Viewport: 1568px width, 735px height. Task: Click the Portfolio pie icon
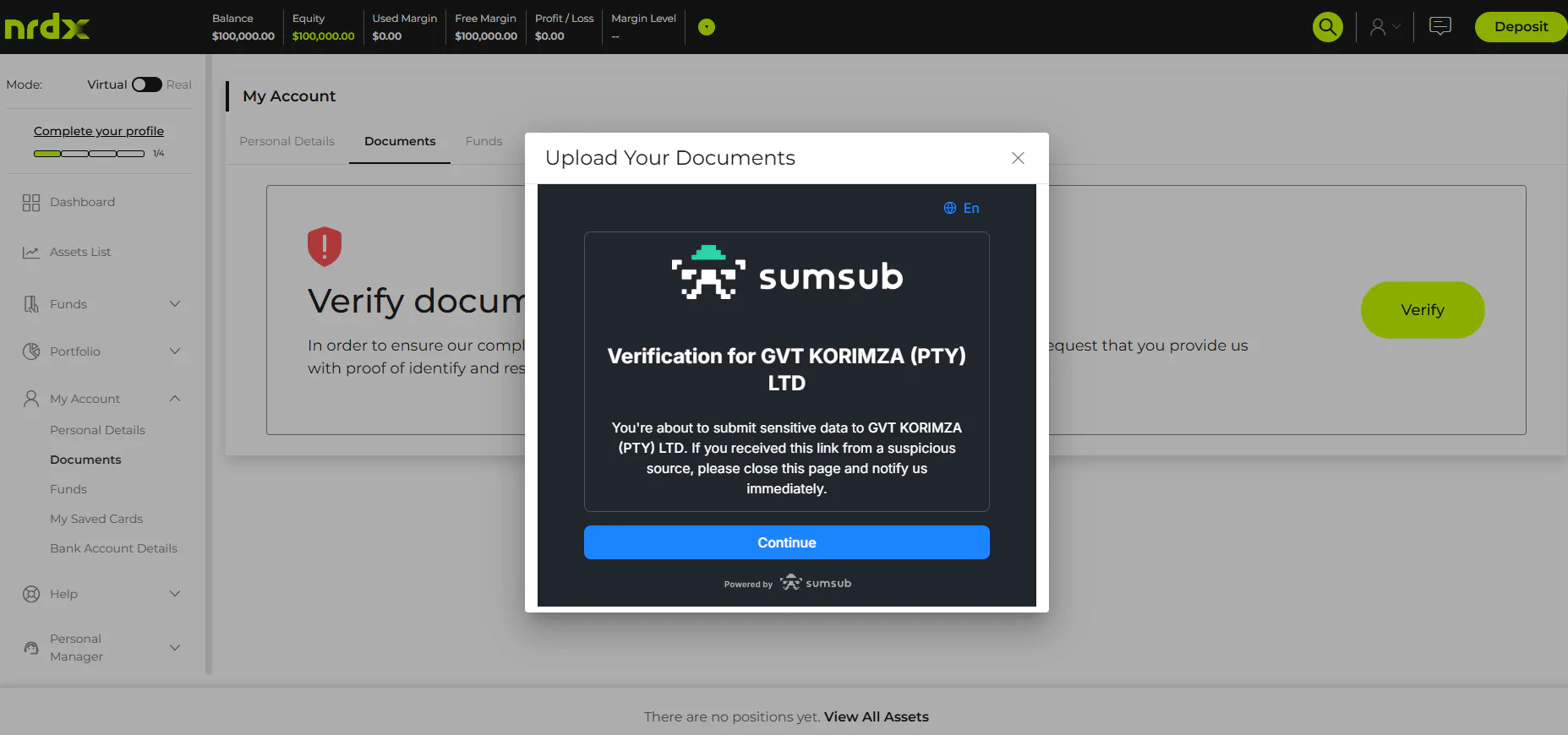pos(31,351)
